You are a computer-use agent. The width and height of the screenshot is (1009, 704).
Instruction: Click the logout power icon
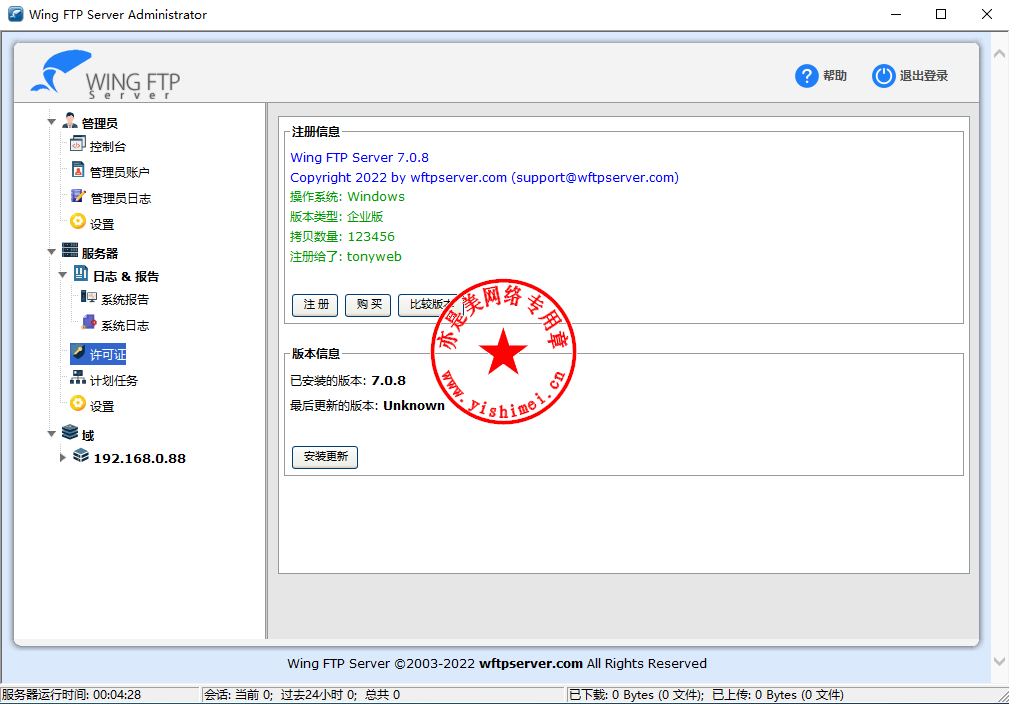[x=884, y=76]
